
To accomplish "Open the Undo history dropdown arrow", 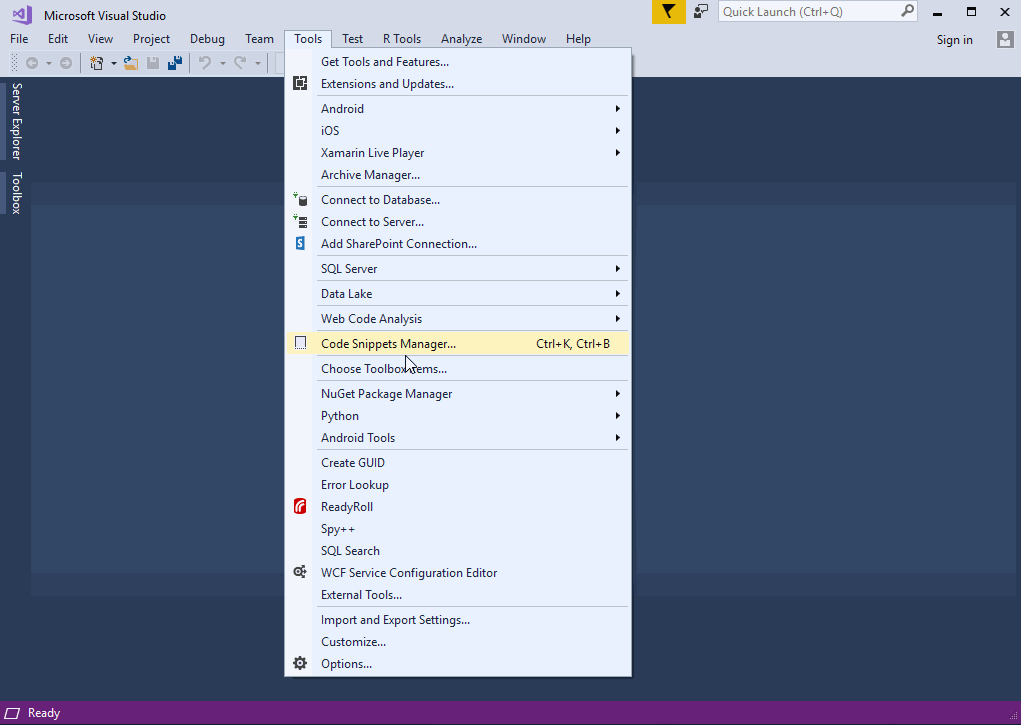I will click(222, 62).
